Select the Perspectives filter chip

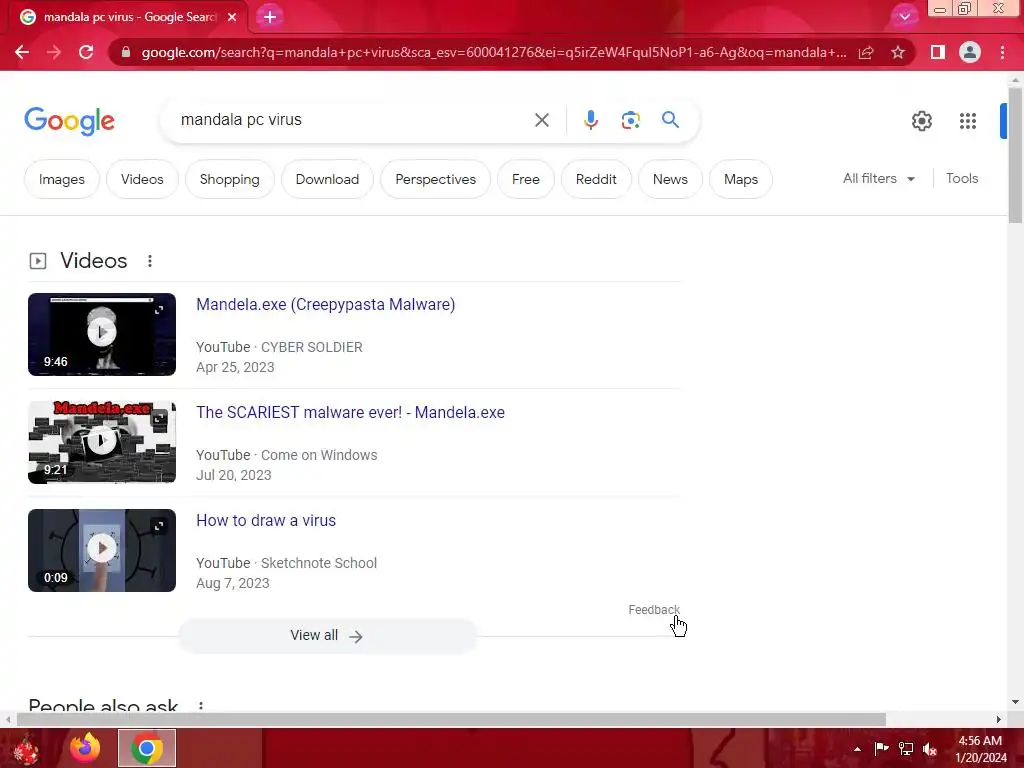tap(436, 179)
